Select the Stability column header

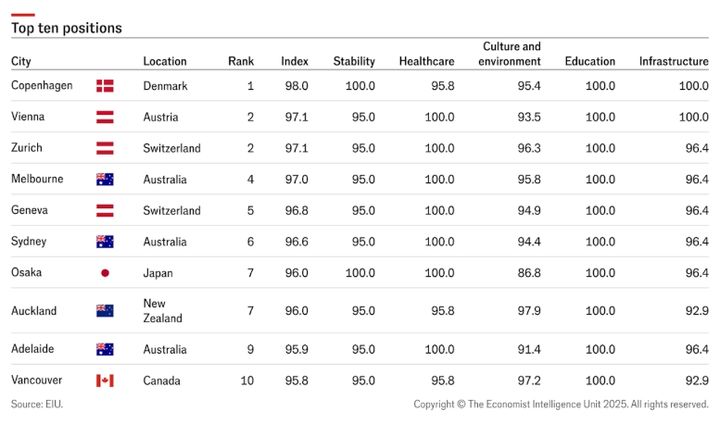coord(354,62)
